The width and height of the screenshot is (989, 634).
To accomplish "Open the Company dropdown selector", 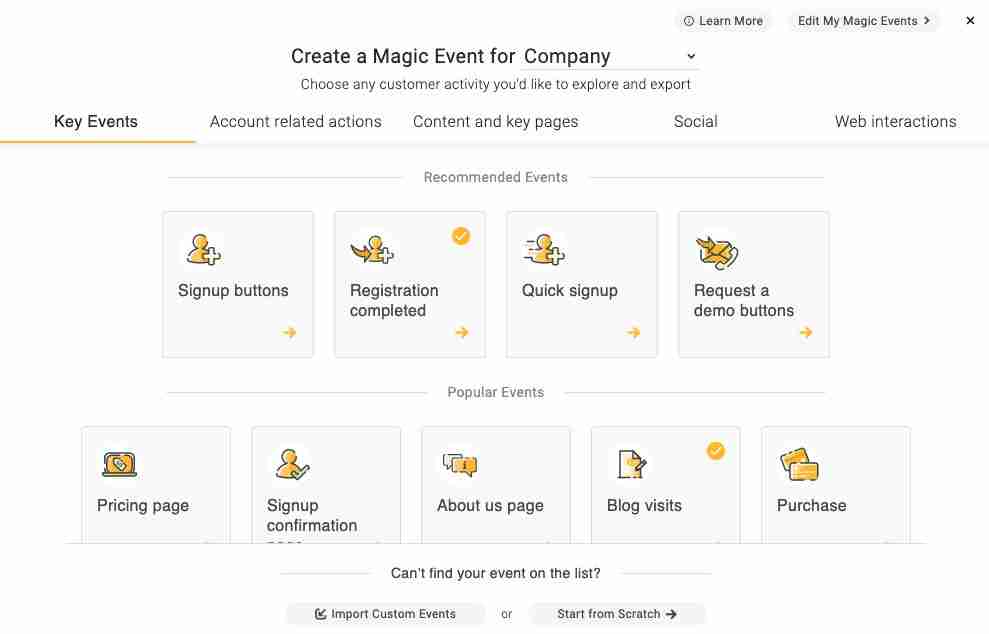I will click(x=609, y=56).
